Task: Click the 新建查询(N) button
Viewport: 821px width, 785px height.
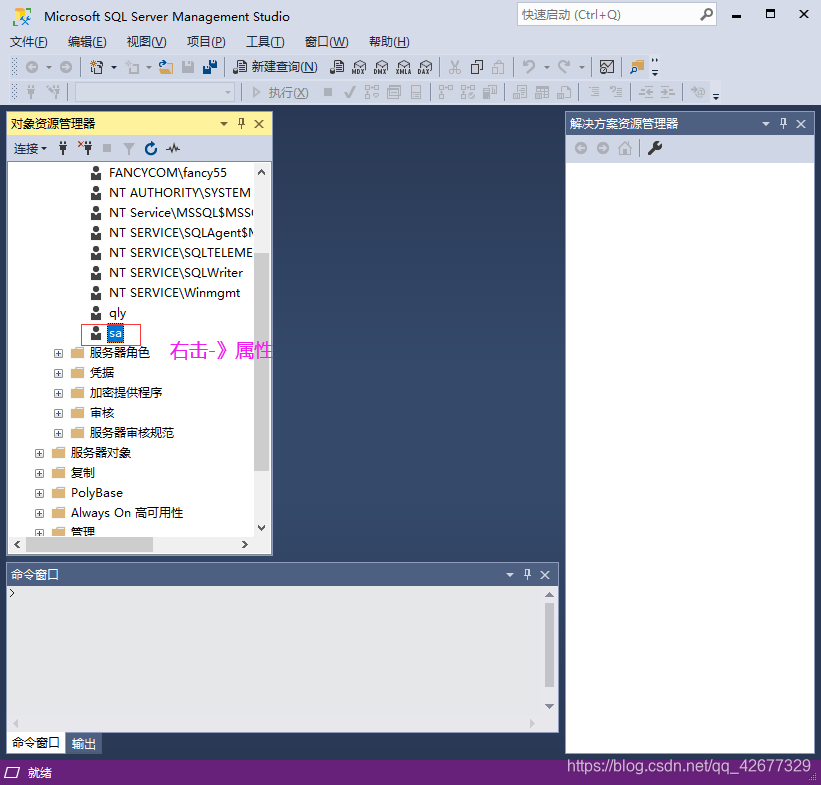Action: 275,67
